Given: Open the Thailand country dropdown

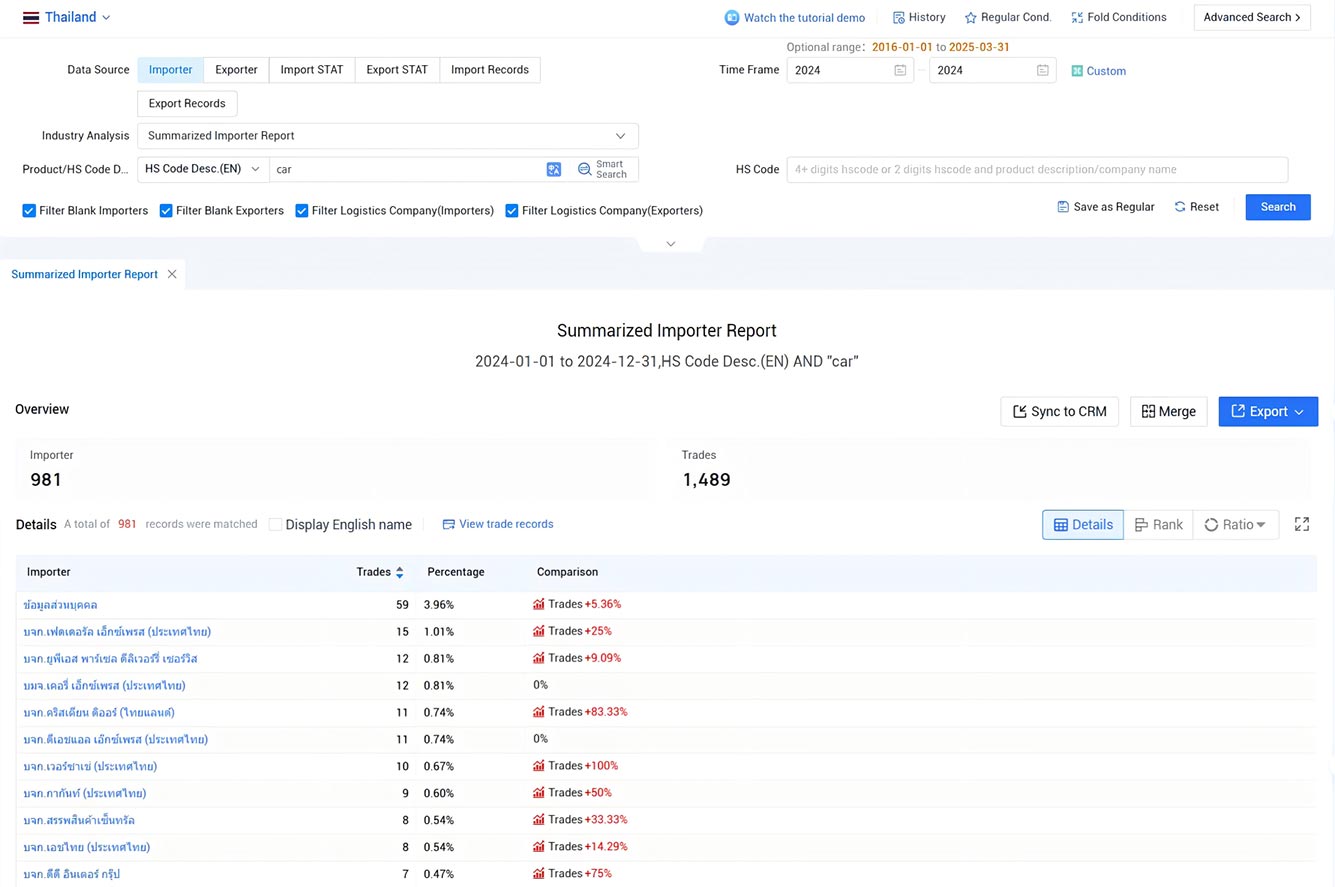Looking at the screenshot, I should pos(67,17).
